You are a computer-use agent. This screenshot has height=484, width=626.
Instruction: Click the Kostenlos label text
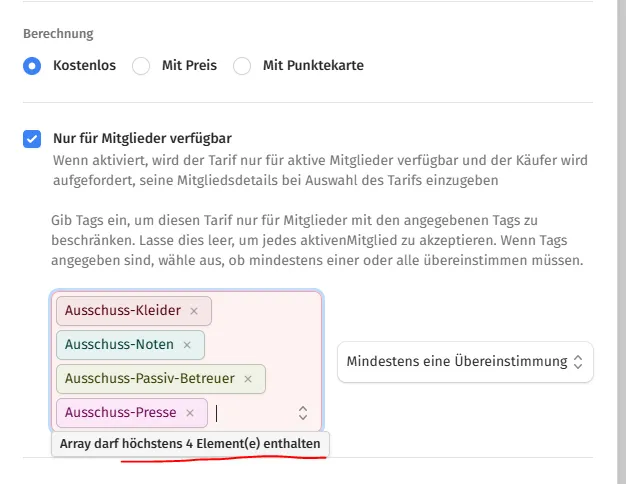click(x=85, y=65)
